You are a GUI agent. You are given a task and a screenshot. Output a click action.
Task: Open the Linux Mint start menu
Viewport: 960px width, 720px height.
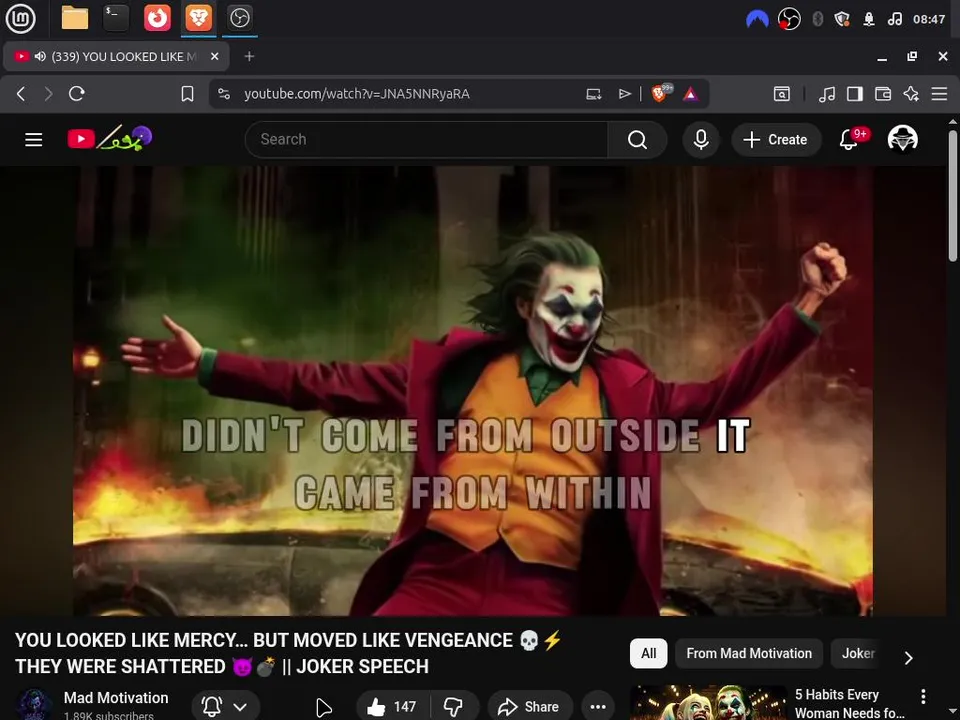(21, 18)
